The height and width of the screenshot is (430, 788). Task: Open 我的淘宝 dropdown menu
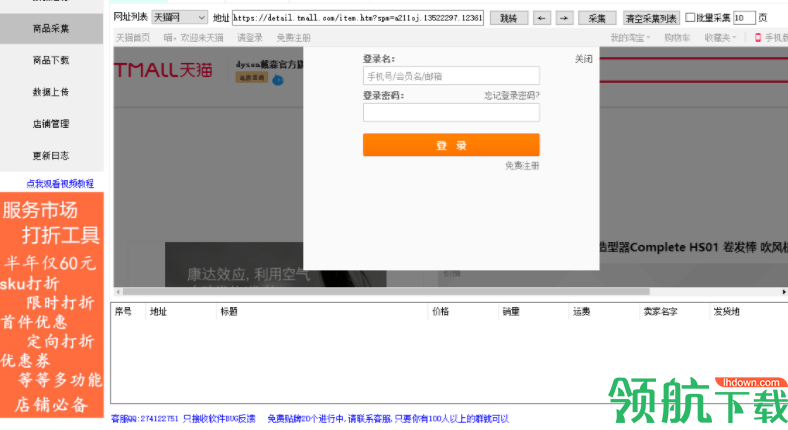click(x=630, y=38)
